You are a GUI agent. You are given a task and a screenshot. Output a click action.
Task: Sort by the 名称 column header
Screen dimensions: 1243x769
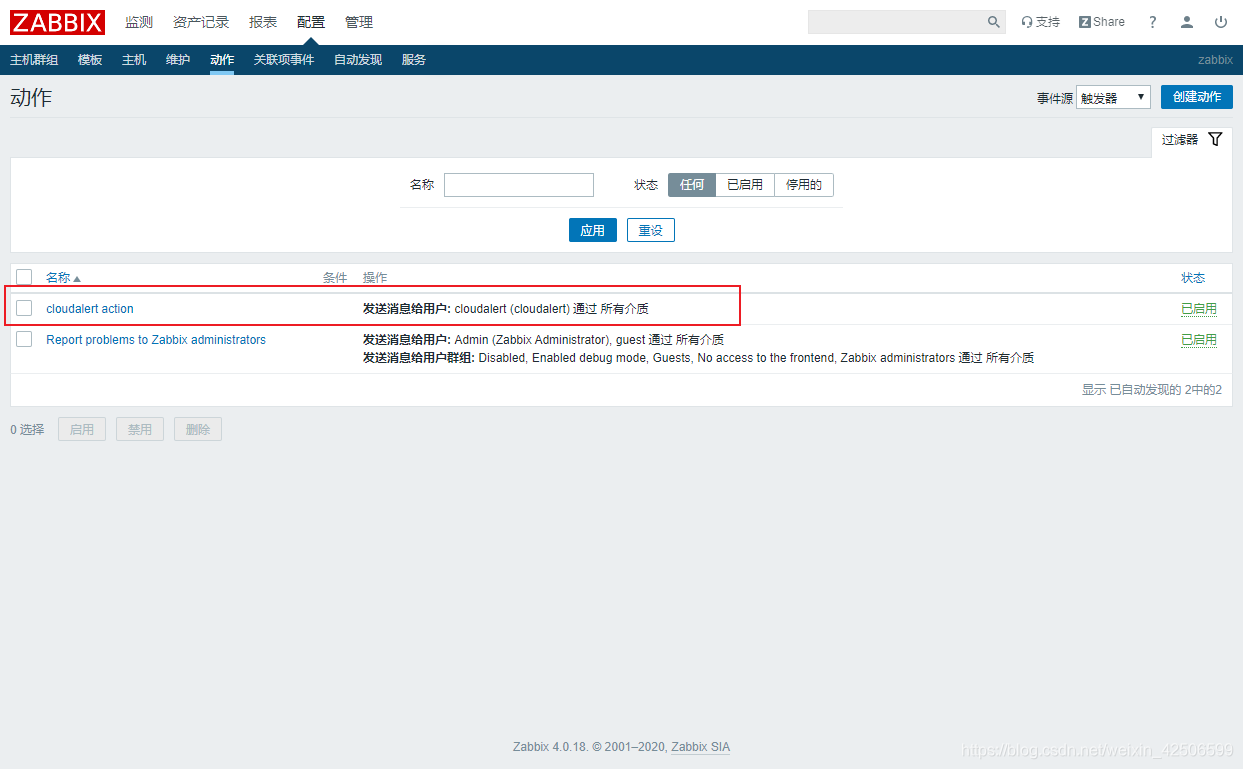[x=63, y=278]
